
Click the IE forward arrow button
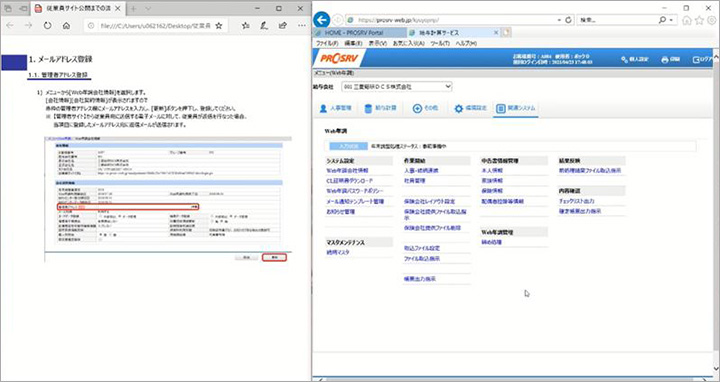(339, 20)
